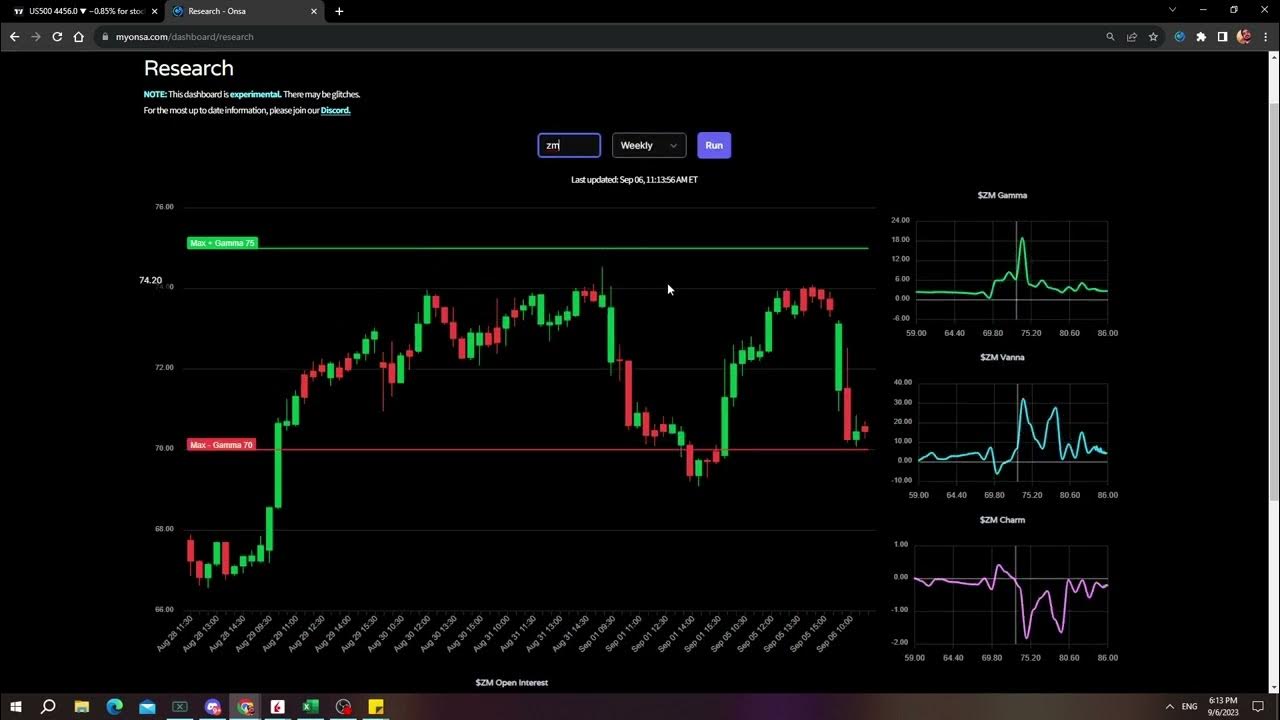Open a new browser tab
1280x720 pixels.
[339, 11]
